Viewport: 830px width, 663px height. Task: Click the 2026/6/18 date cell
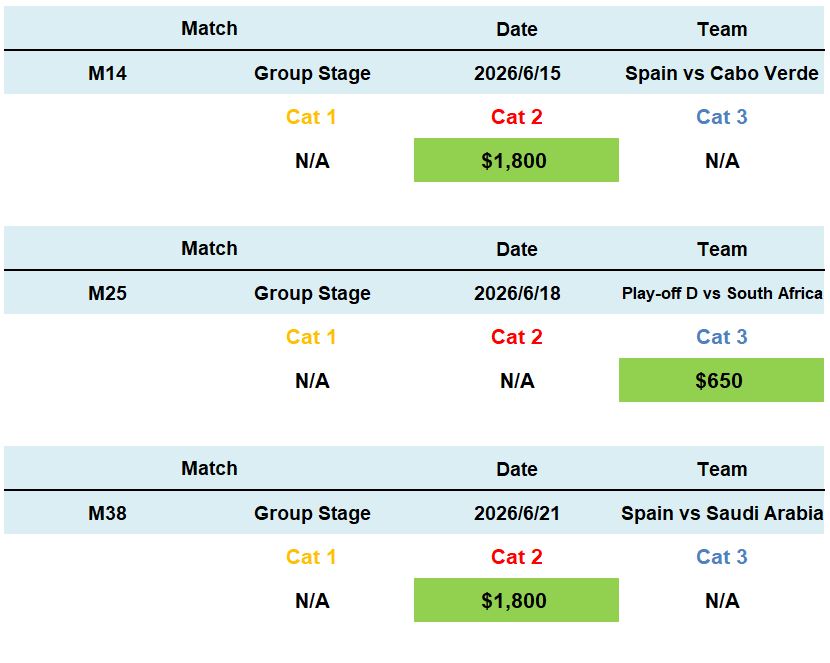tap(517, 293)
